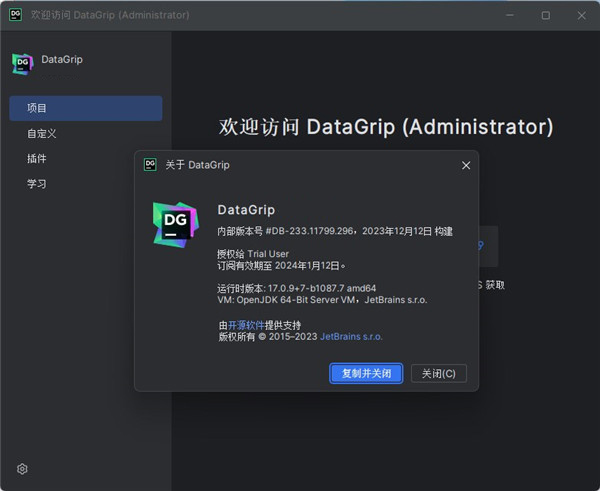Click the 订阅有效期至 2024年1月12日 line
The image size is (600, 491).
click(281, 266)
